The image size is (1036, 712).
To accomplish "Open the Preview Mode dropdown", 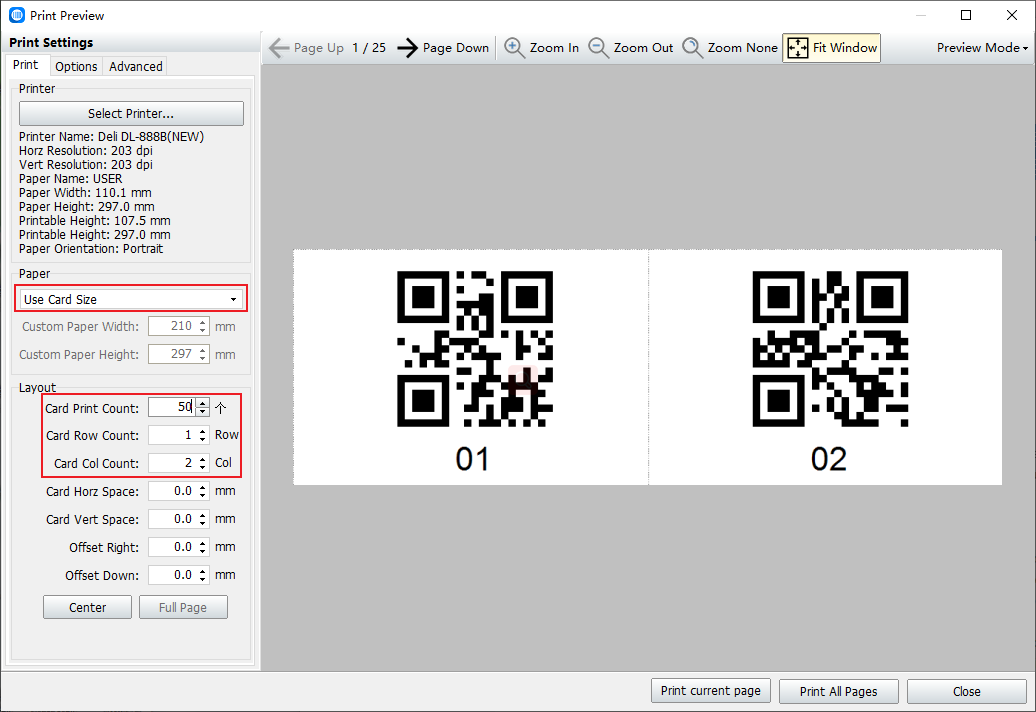I will [982, 48].
